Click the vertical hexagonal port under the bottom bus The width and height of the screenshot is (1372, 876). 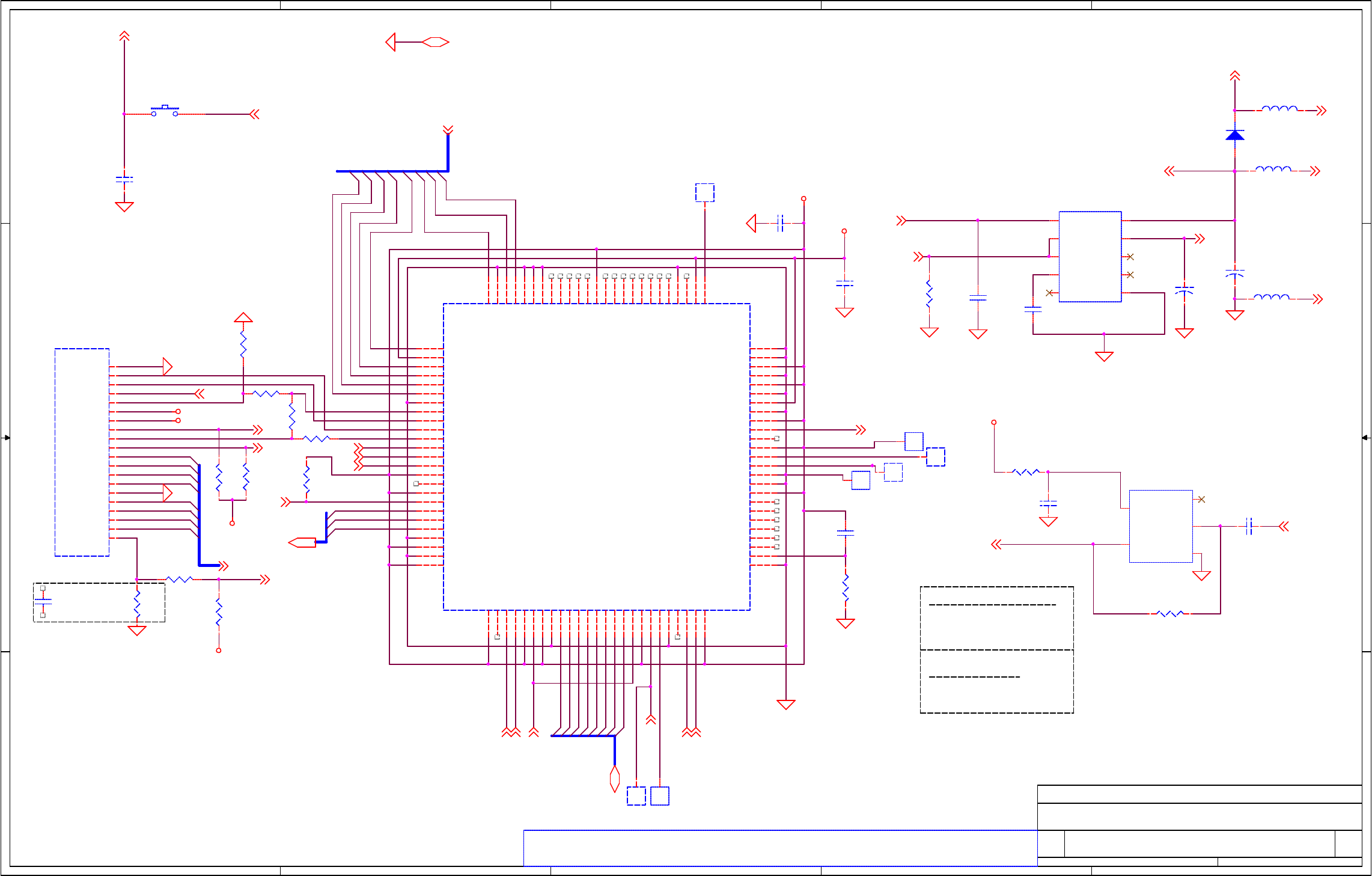click(615, 779)
